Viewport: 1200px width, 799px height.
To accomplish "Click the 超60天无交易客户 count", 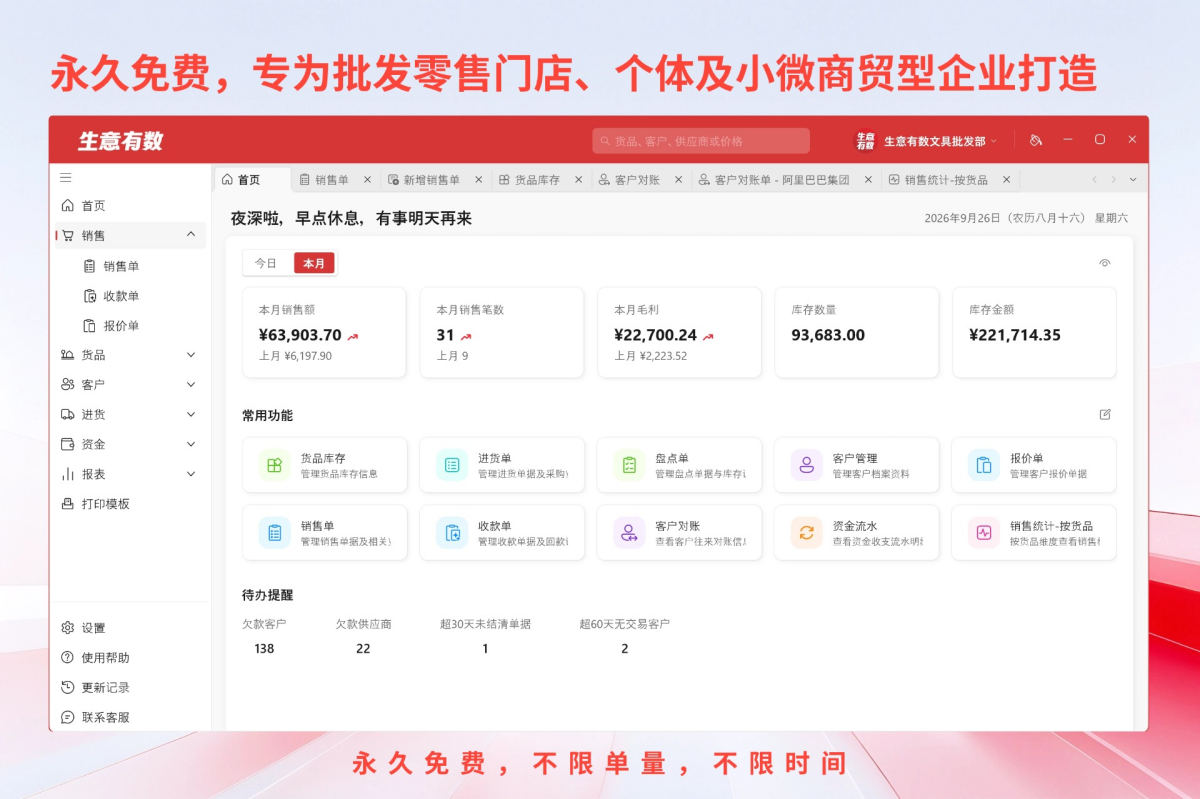I will pos(625,649).
